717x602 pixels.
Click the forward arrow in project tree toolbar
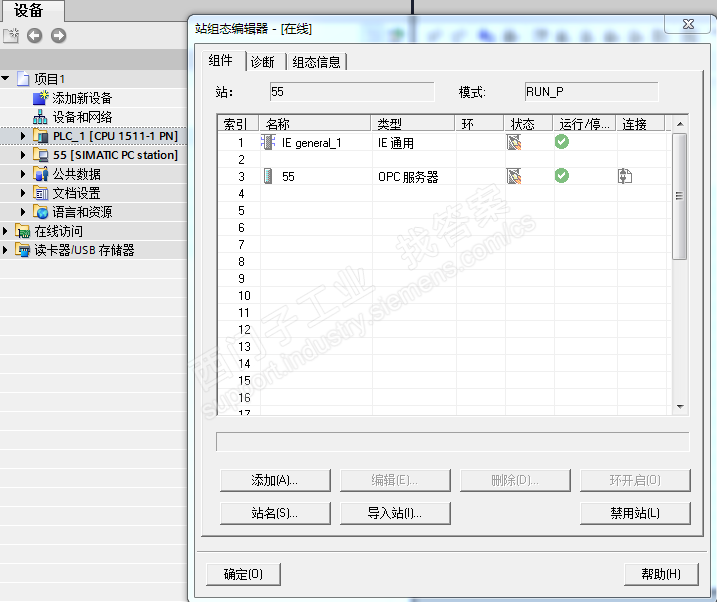click(x=59, y=36)
